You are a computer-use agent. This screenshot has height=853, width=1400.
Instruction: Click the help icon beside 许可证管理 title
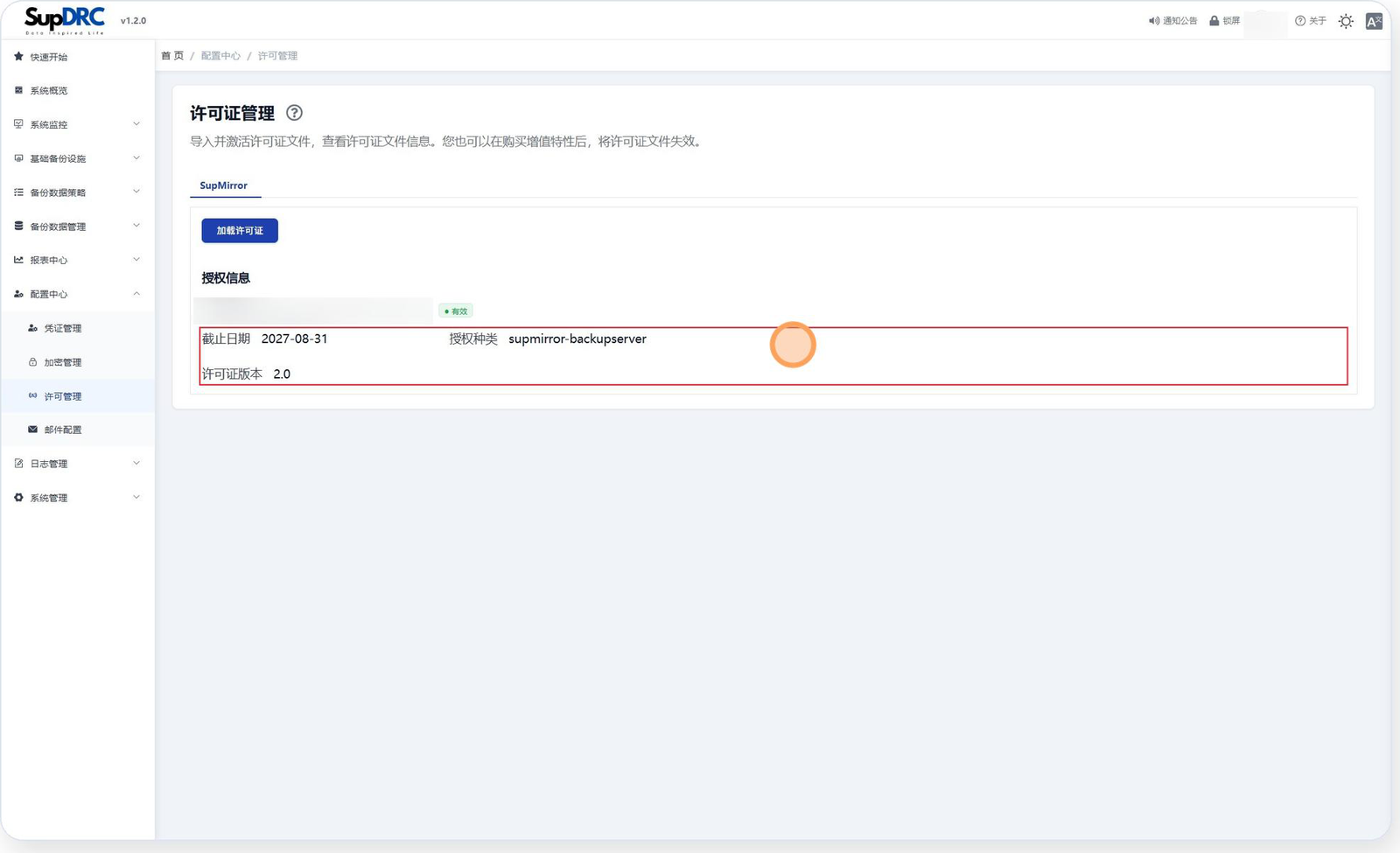tap(294, 113)
